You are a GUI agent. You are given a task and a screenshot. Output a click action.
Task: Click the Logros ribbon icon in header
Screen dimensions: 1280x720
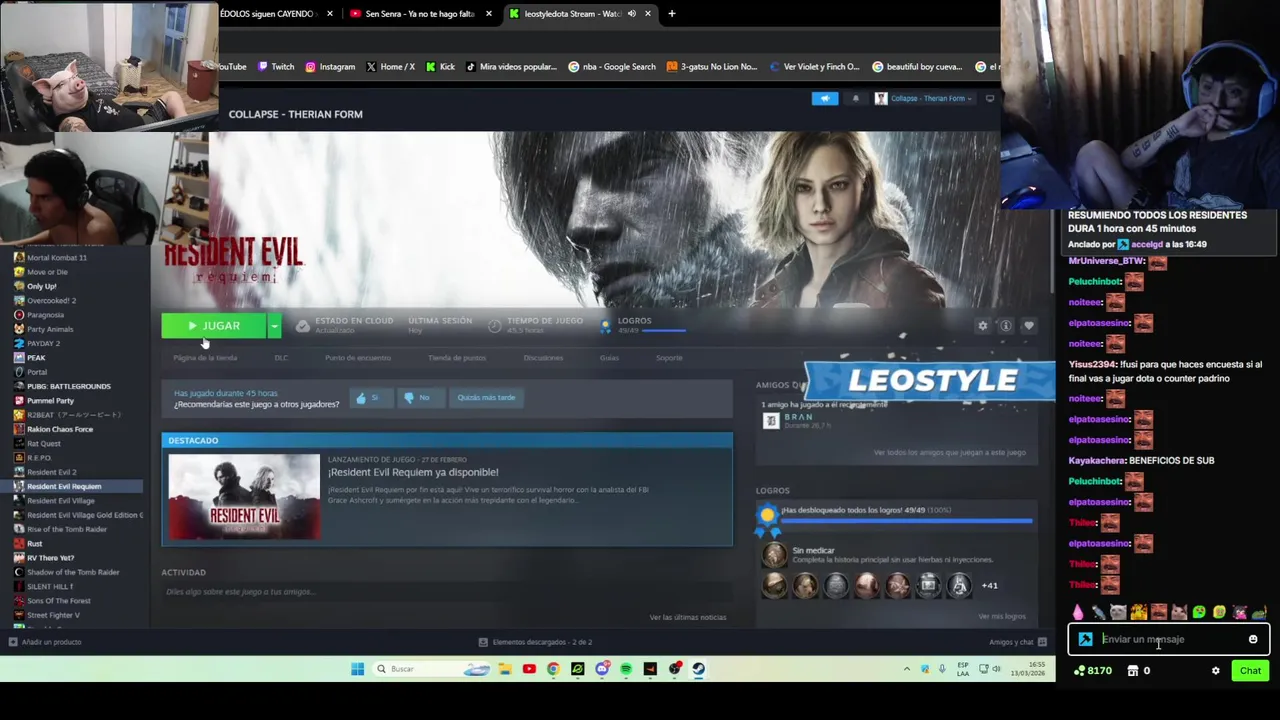tap(606, 326)
